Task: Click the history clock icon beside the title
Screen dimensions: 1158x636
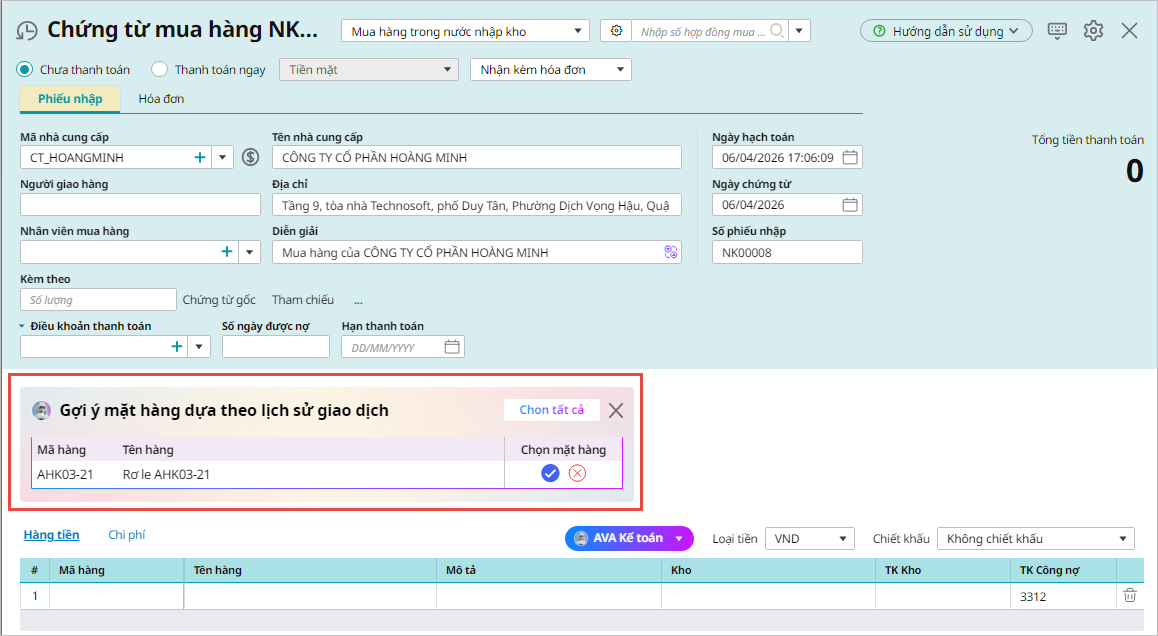Action: (x=28, y=31)
